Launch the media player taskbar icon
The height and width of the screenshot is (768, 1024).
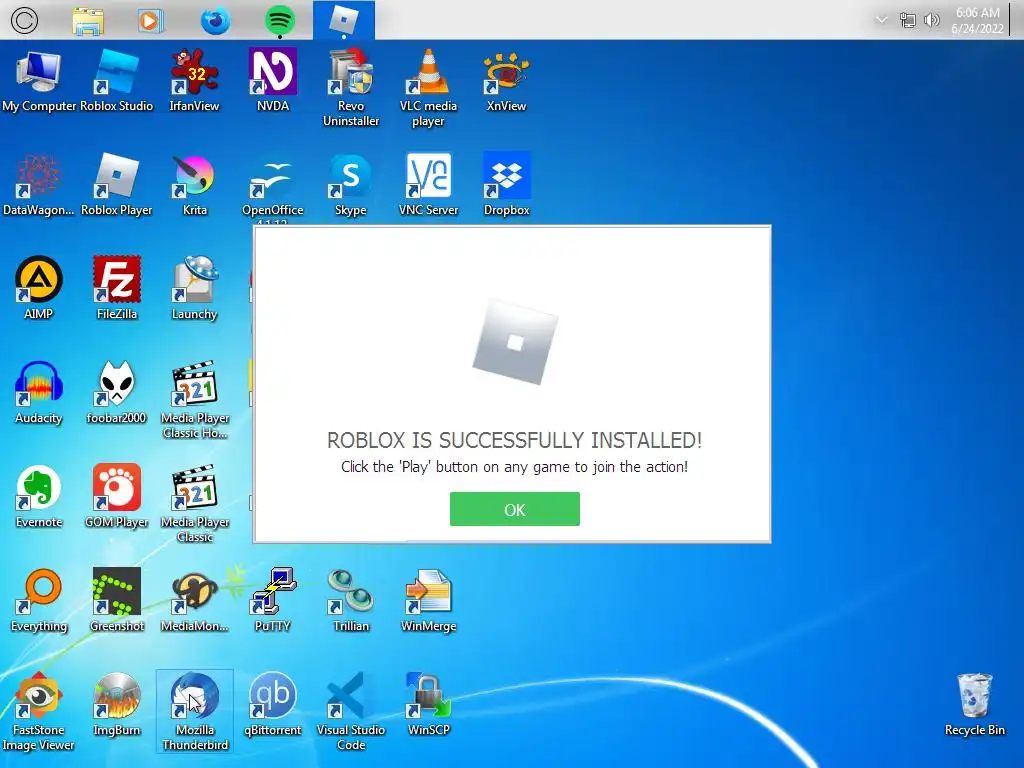point(150,21)
